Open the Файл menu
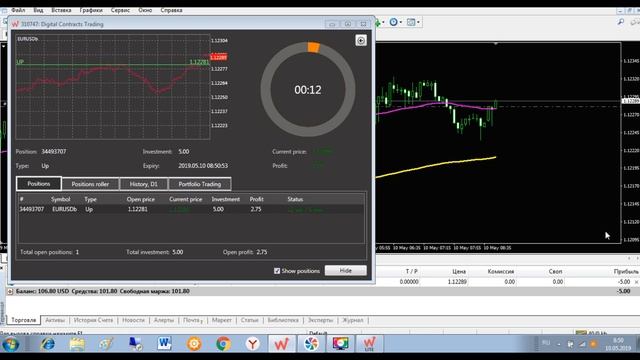This screenshot has height=360, width=640. (18, 10)
